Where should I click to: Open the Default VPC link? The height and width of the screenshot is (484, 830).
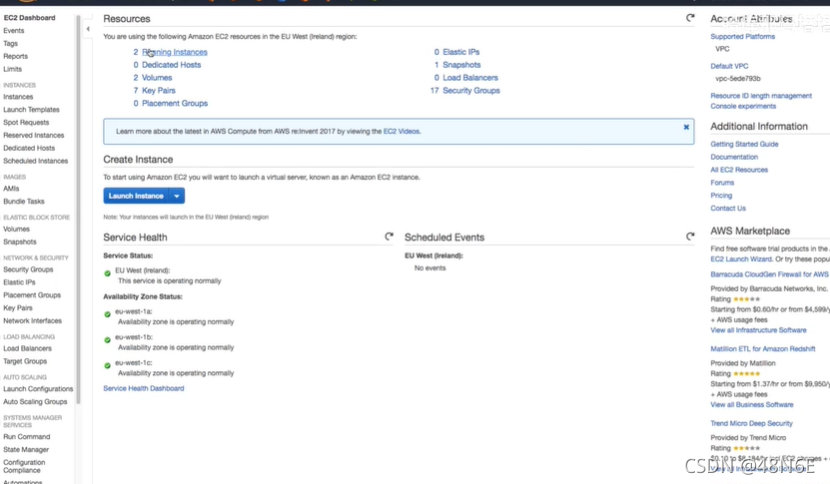tap(729, 66)
